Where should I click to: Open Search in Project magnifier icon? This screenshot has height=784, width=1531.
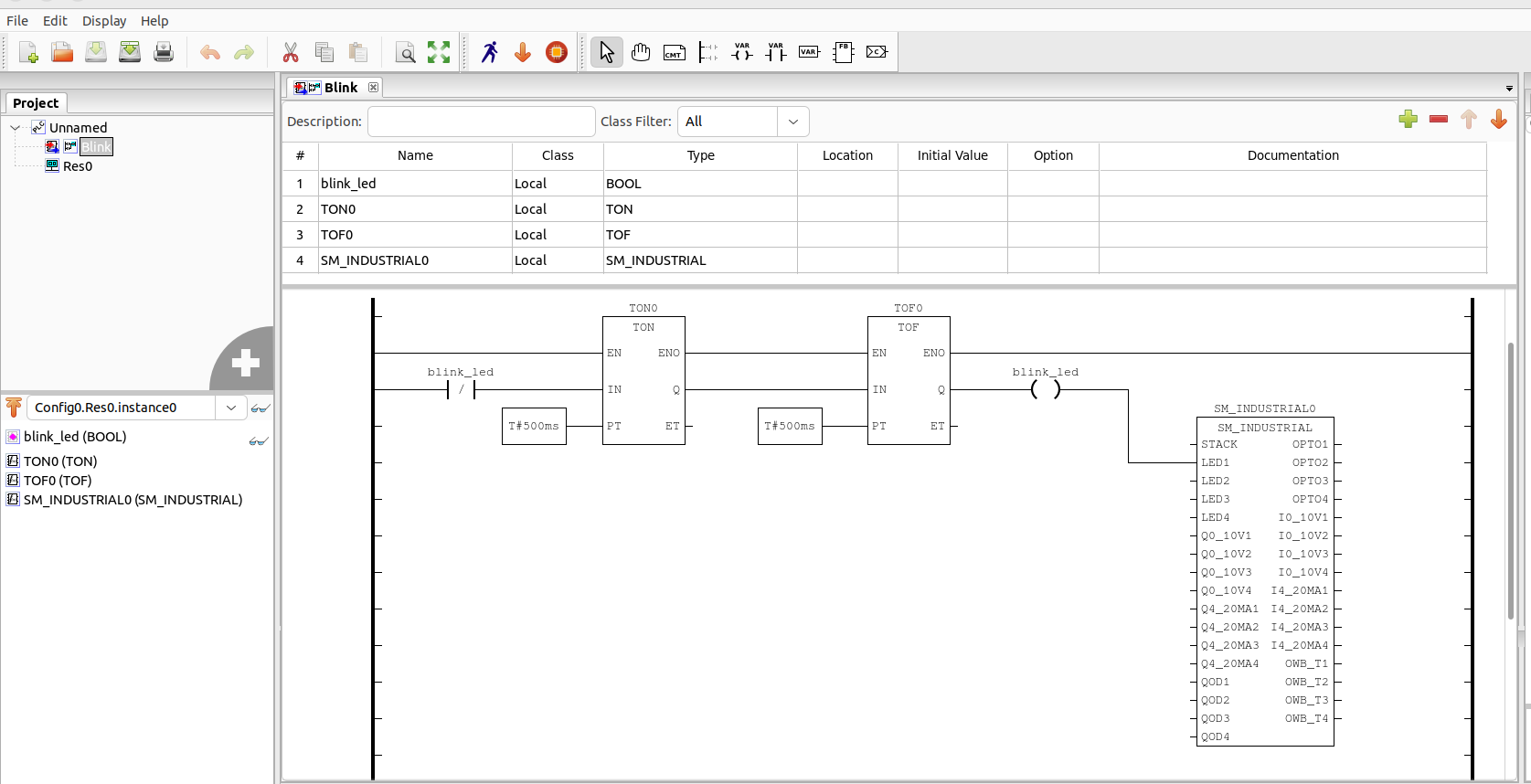click(405, 52)
